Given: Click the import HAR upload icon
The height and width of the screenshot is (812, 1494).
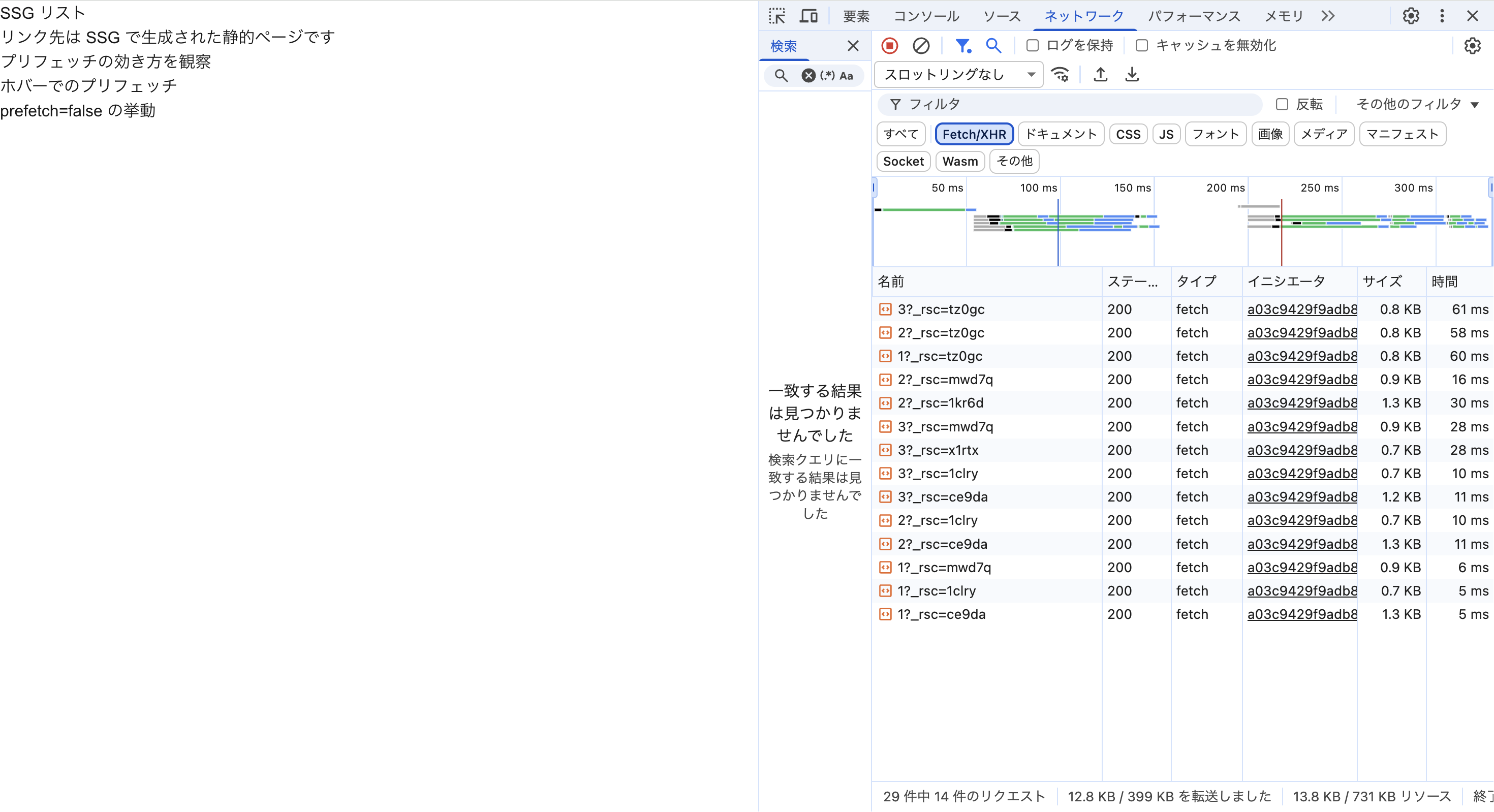Looking at the screenshot, I should coord(1100,74).
